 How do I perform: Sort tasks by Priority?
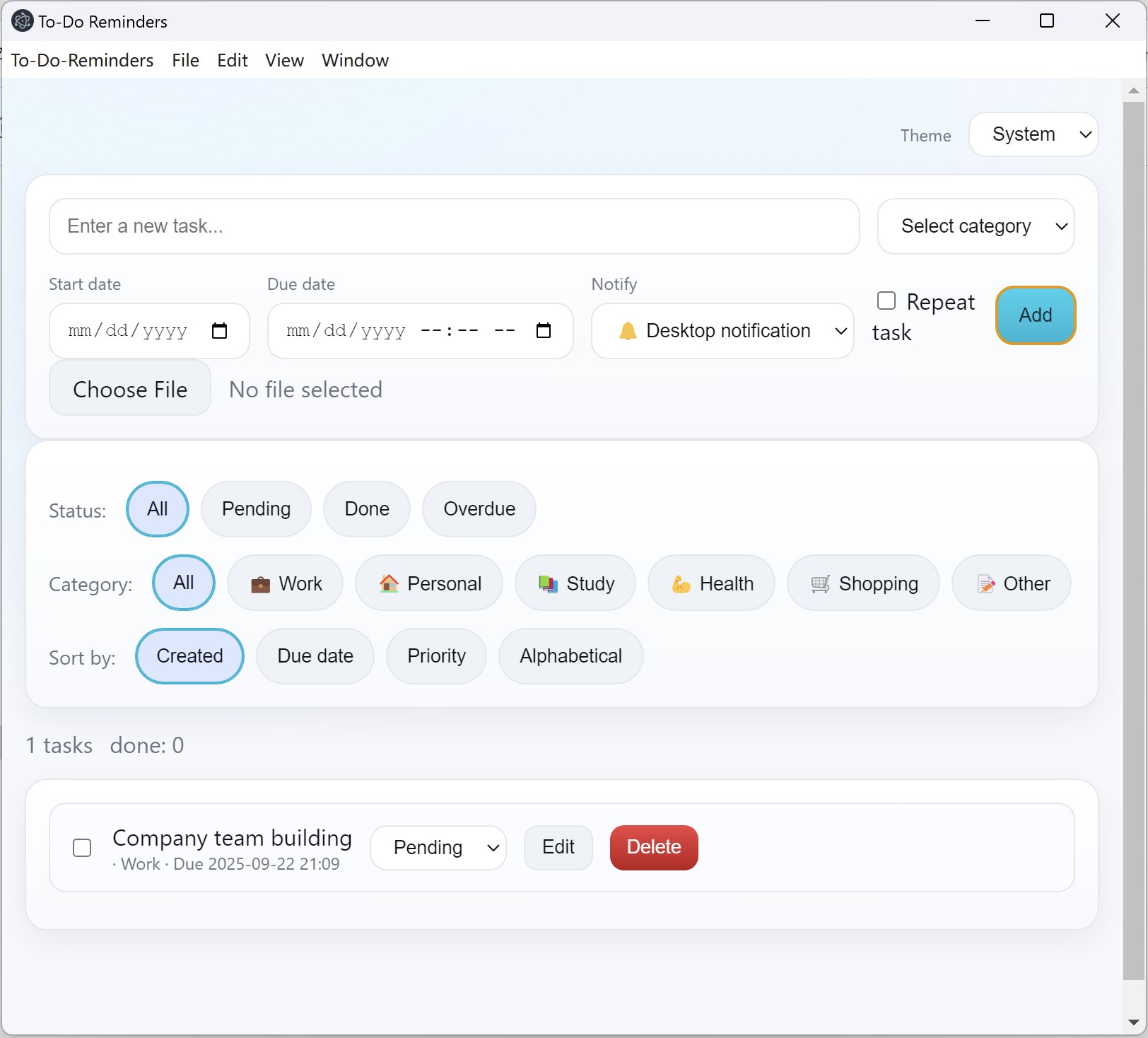[x=436, y=655]
